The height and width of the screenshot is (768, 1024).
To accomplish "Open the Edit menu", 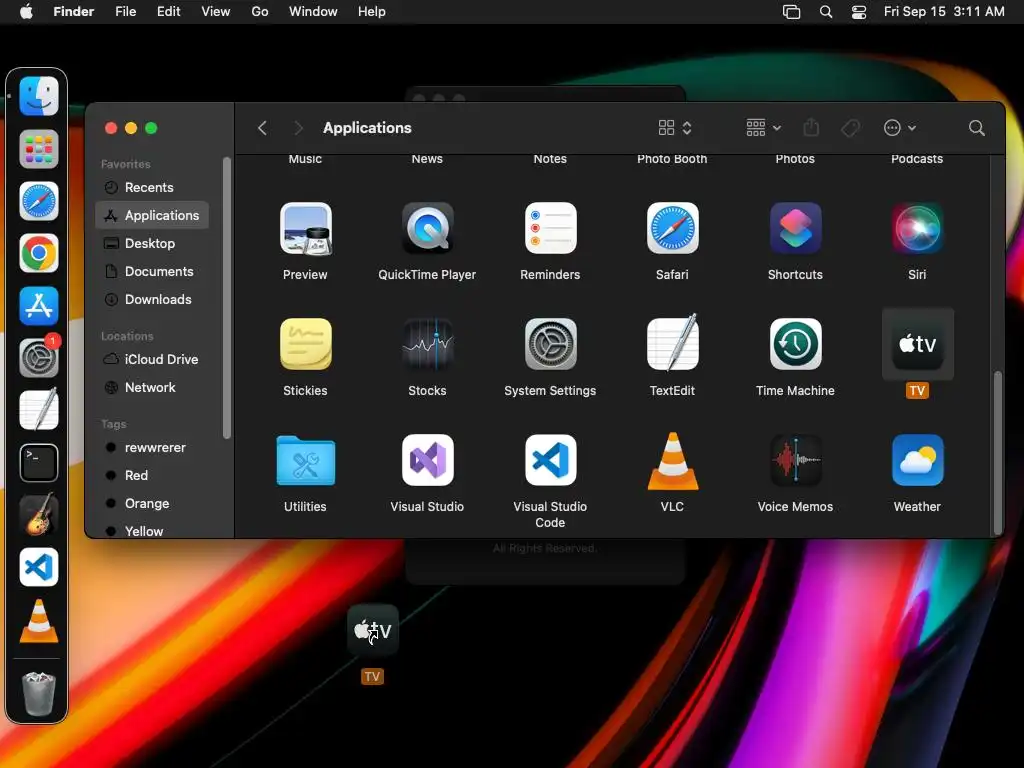I will (x=168, y=11).
